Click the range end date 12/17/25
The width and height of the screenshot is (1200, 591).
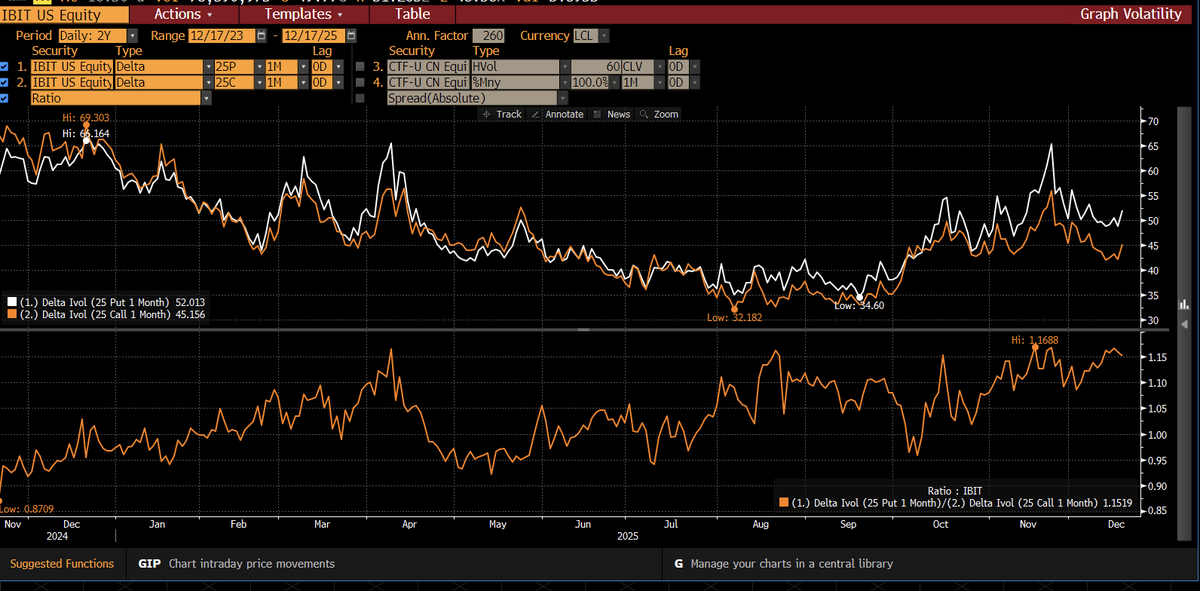[x=313, y=36]
